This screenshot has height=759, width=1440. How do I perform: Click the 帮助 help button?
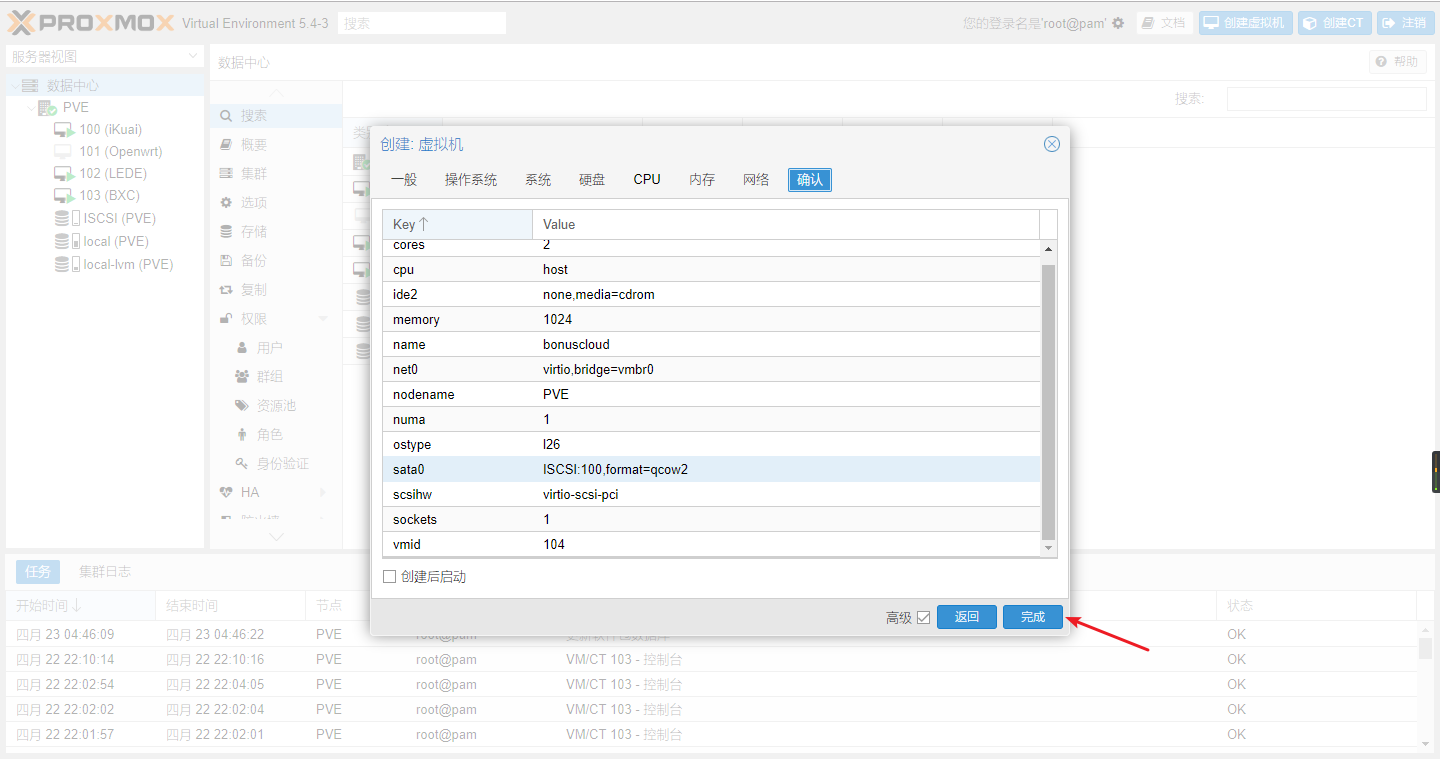click(x=1397, y=62)
